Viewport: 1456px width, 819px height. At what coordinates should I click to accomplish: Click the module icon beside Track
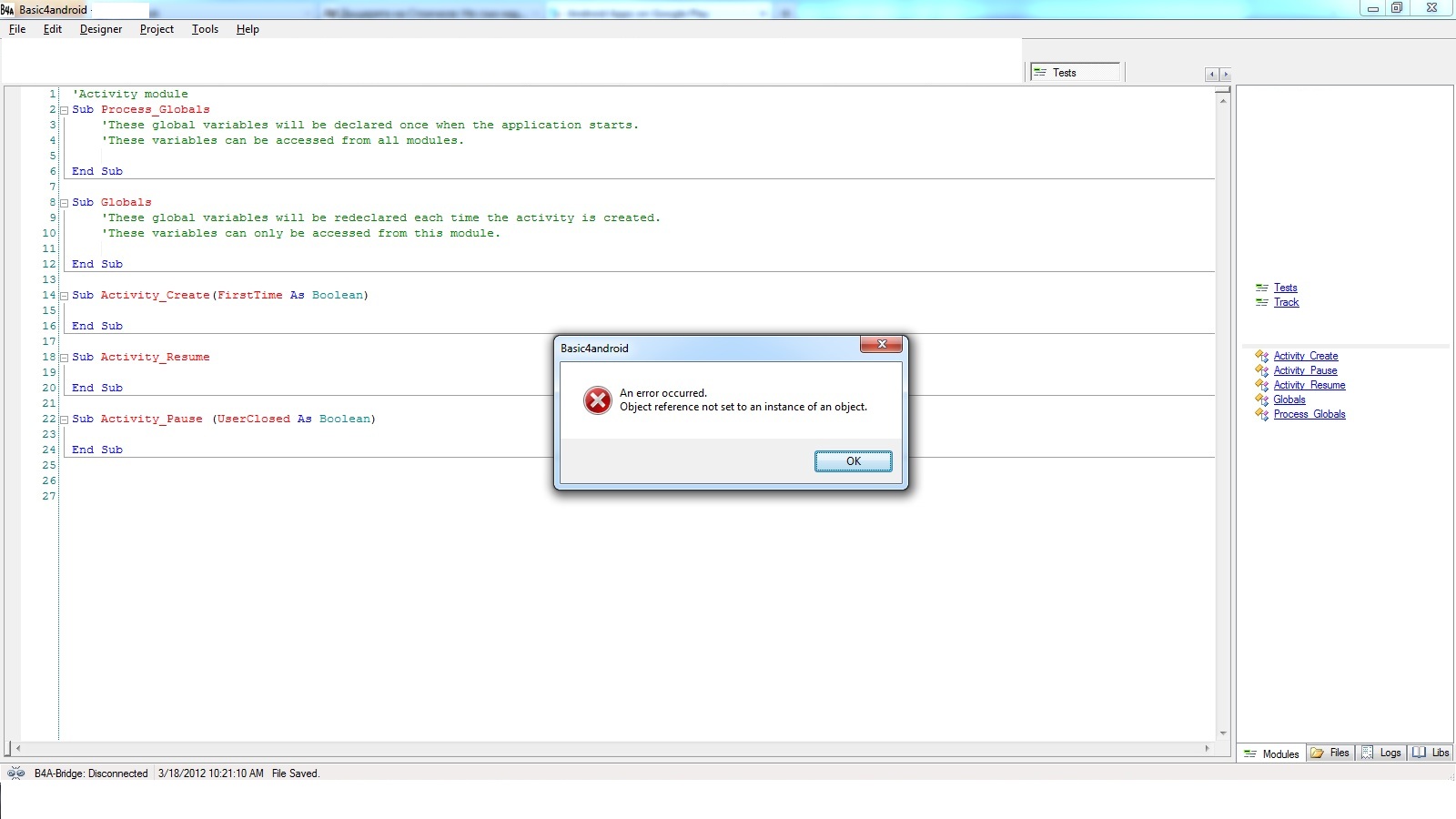coord(1262,302)
